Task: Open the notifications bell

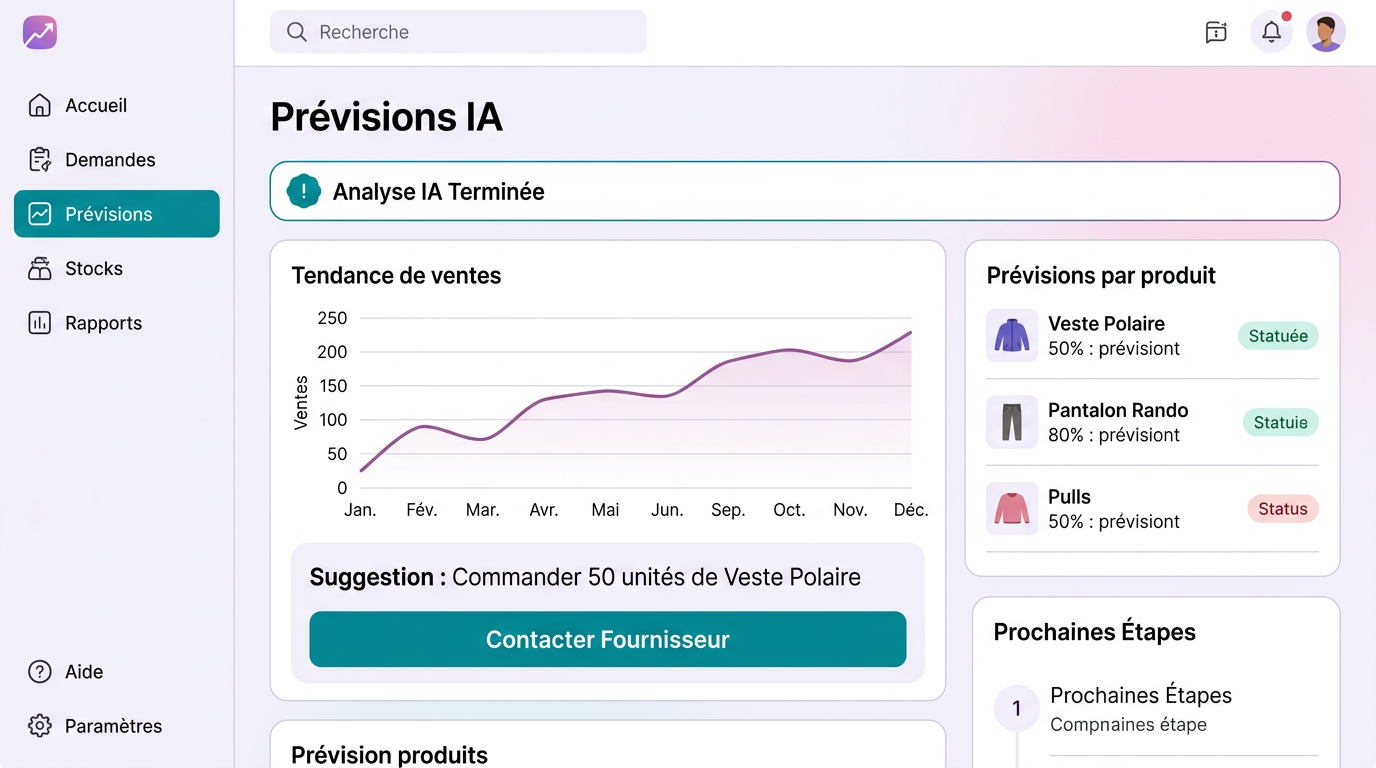Action: [1272, 32]
